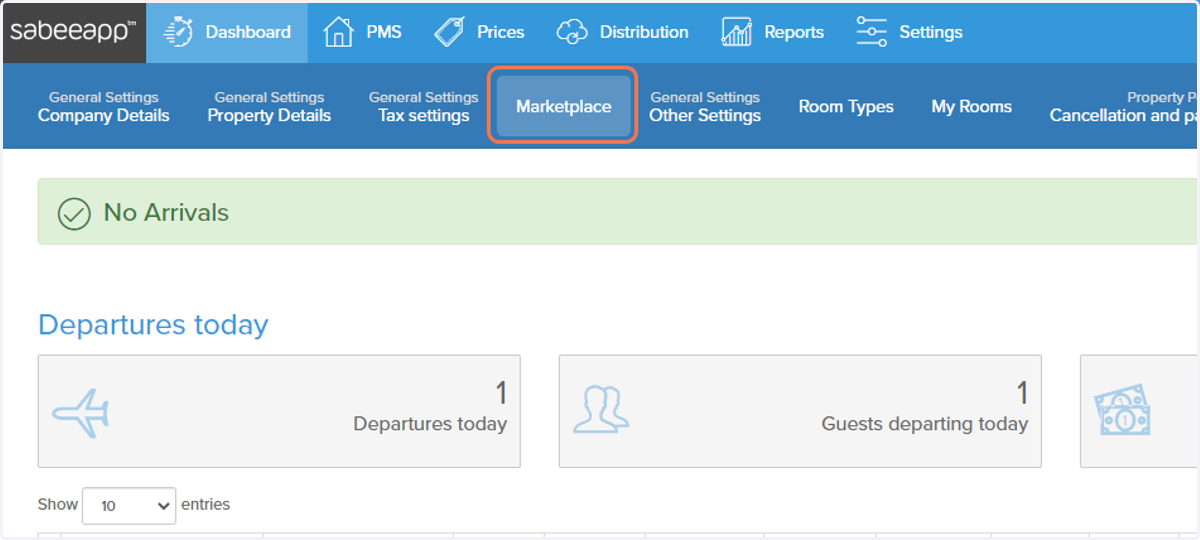This screenshot has height=540, width=1200.
Task: Click the PMS house icon
Action: pyautogui.click(x=339, y=32)
